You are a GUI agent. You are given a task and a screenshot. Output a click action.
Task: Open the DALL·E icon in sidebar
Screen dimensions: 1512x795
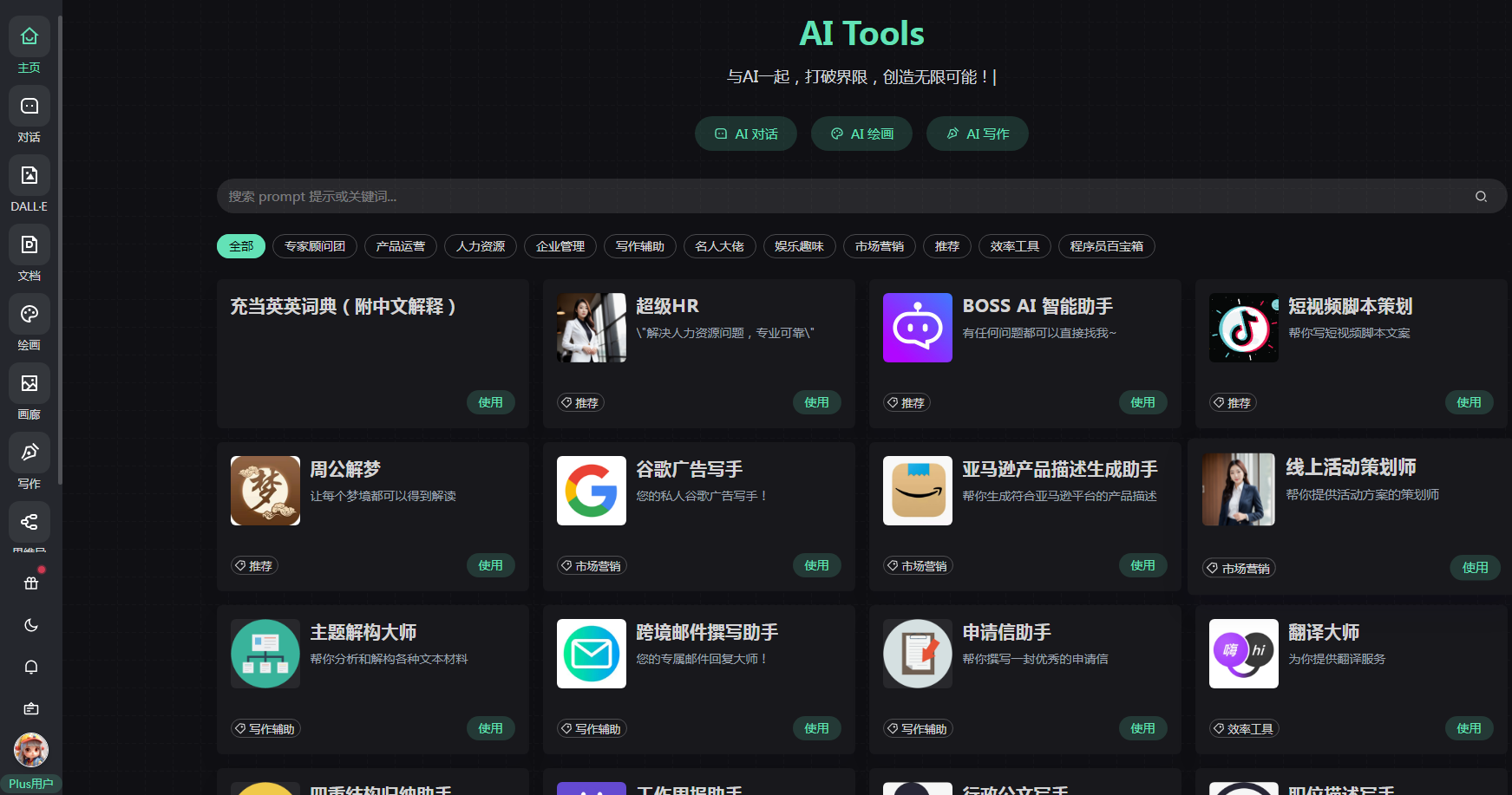(x=29, y=175)
